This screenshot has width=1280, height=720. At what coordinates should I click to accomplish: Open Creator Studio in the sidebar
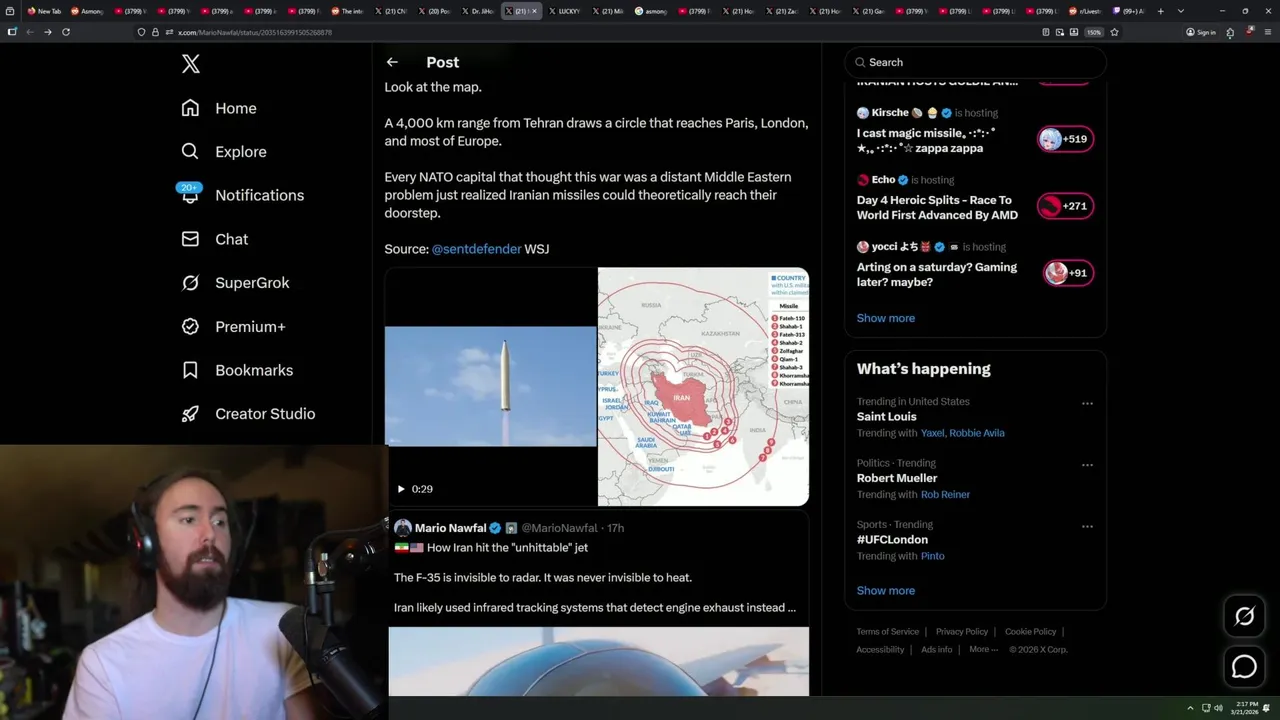[249, 414]
